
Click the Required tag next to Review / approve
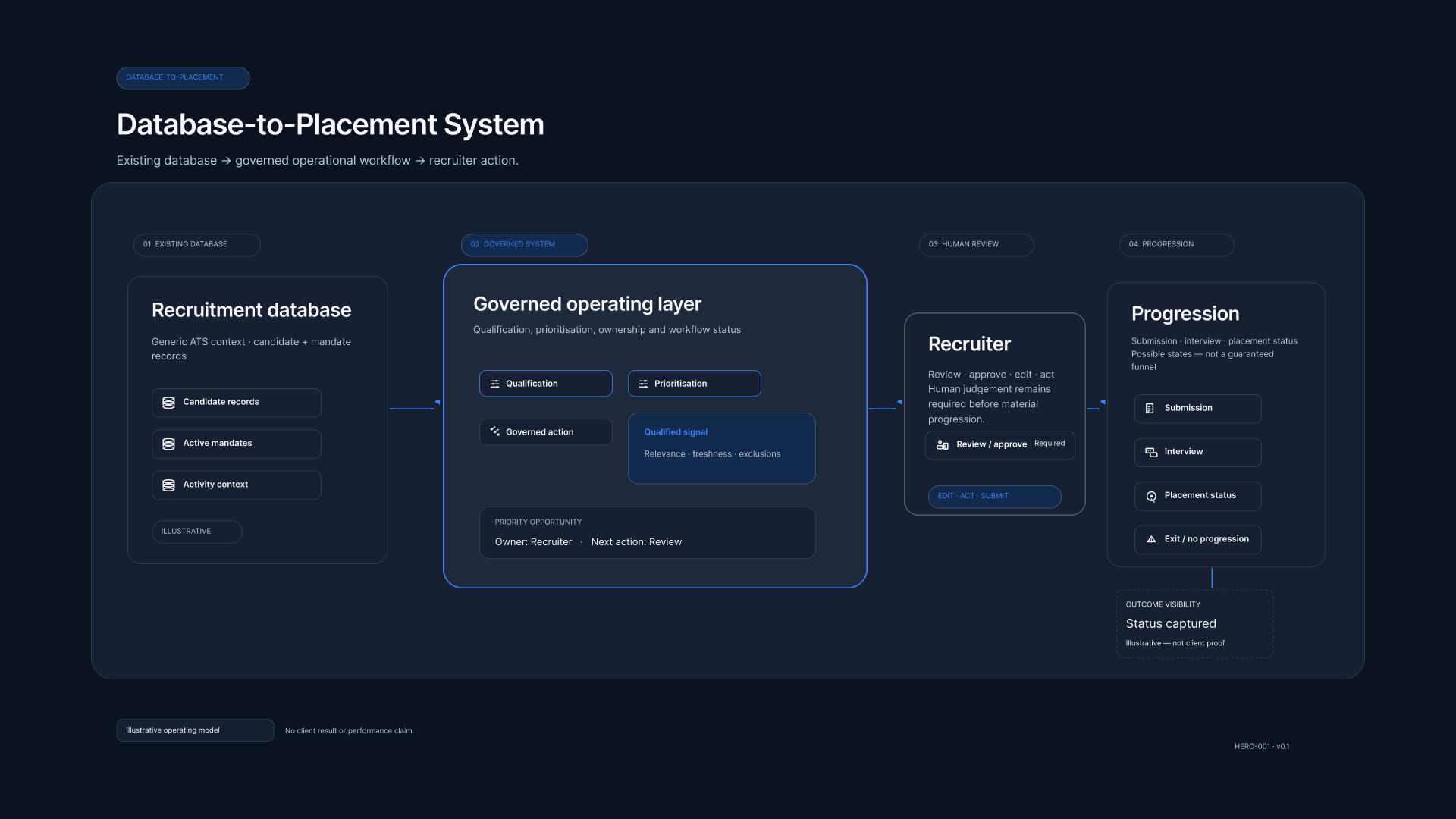[1050, 444]
